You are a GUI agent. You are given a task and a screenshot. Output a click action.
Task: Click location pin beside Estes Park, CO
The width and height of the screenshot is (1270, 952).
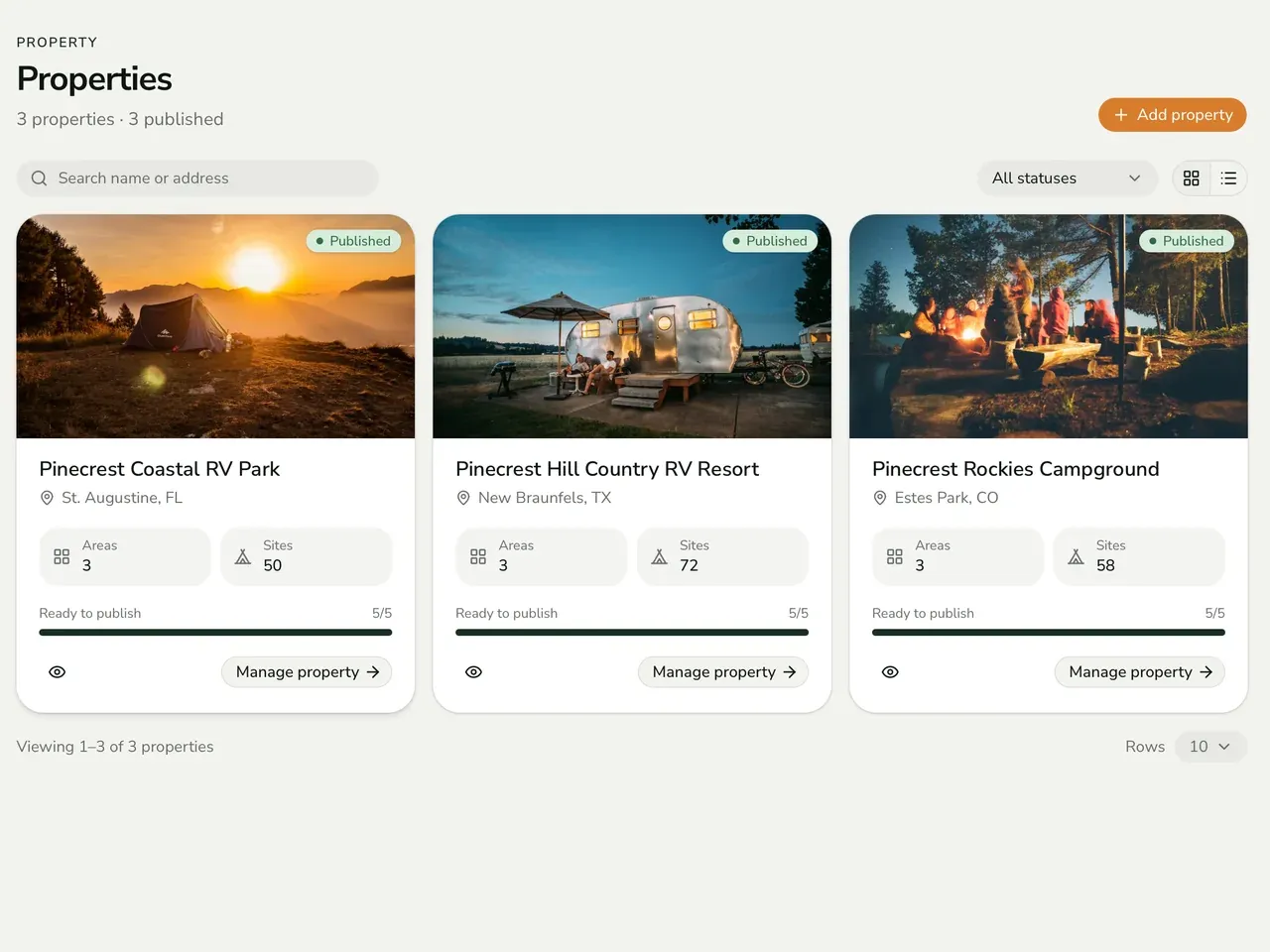pos(880,498)
